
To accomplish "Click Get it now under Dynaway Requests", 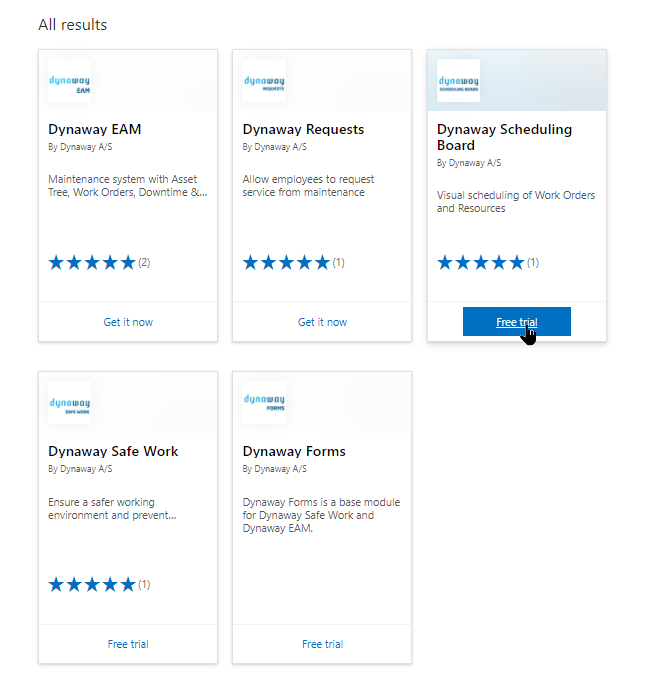I will click(x=322, y=322).
